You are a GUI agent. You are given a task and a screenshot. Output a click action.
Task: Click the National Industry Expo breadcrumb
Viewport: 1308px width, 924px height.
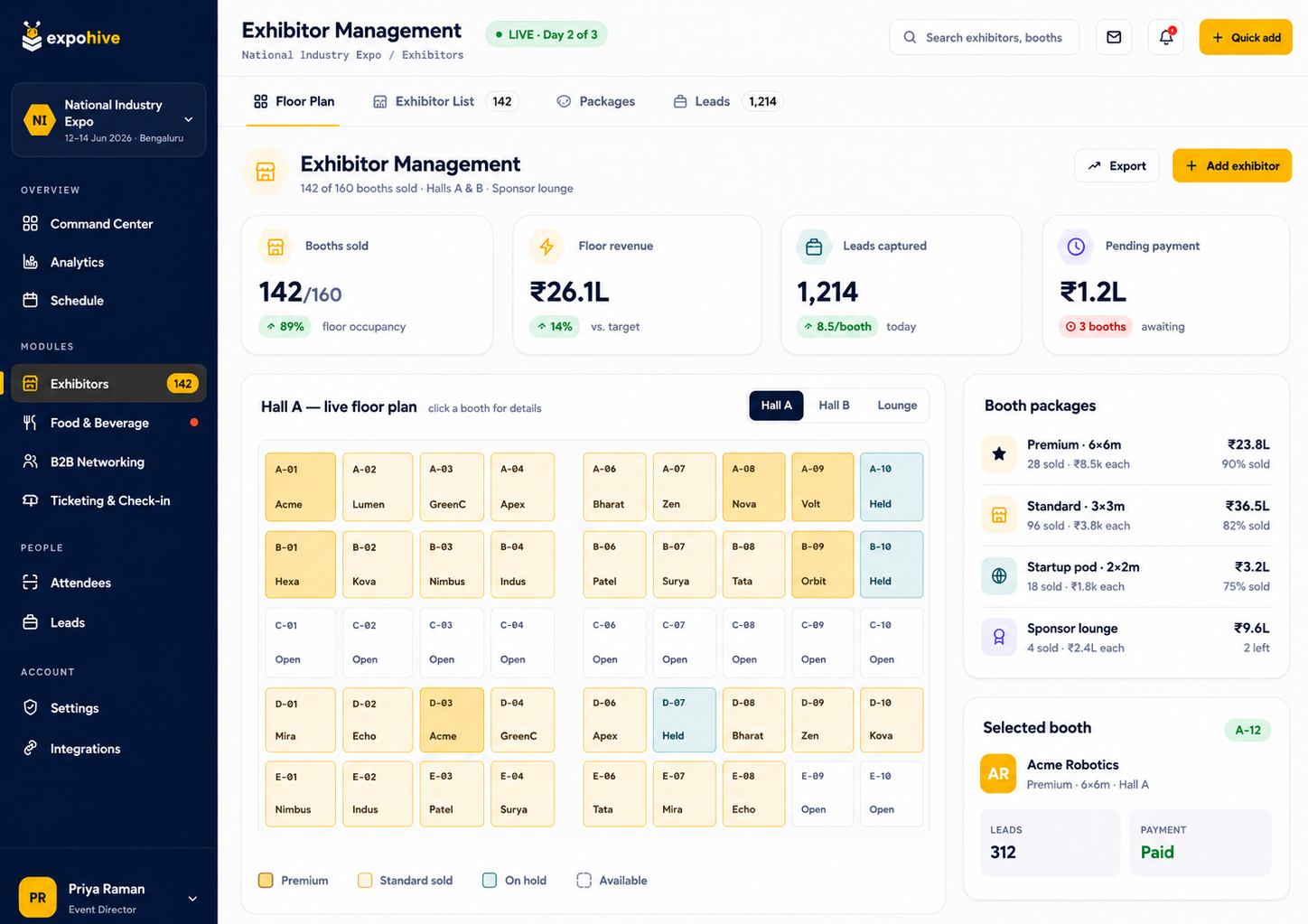[x=312, y=55]
